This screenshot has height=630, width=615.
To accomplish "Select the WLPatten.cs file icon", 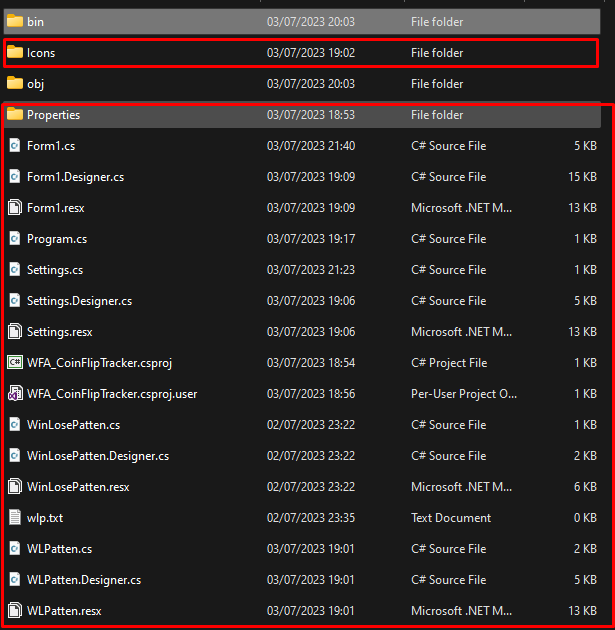I will (15, 548).
